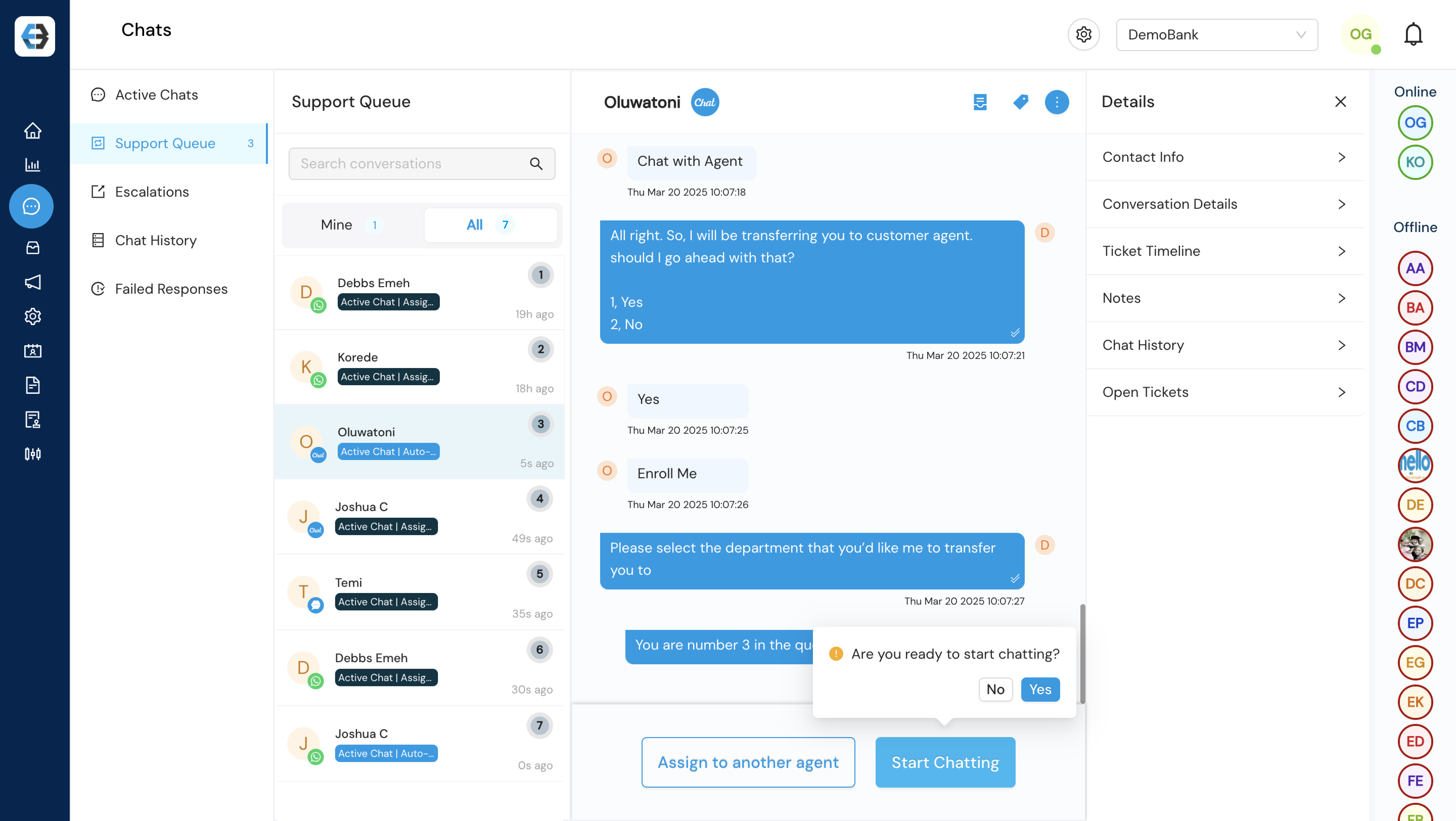1456x821 pixels.
Task: Switch to the All tab
Action: pyautogui.click(x=490, y=225)
